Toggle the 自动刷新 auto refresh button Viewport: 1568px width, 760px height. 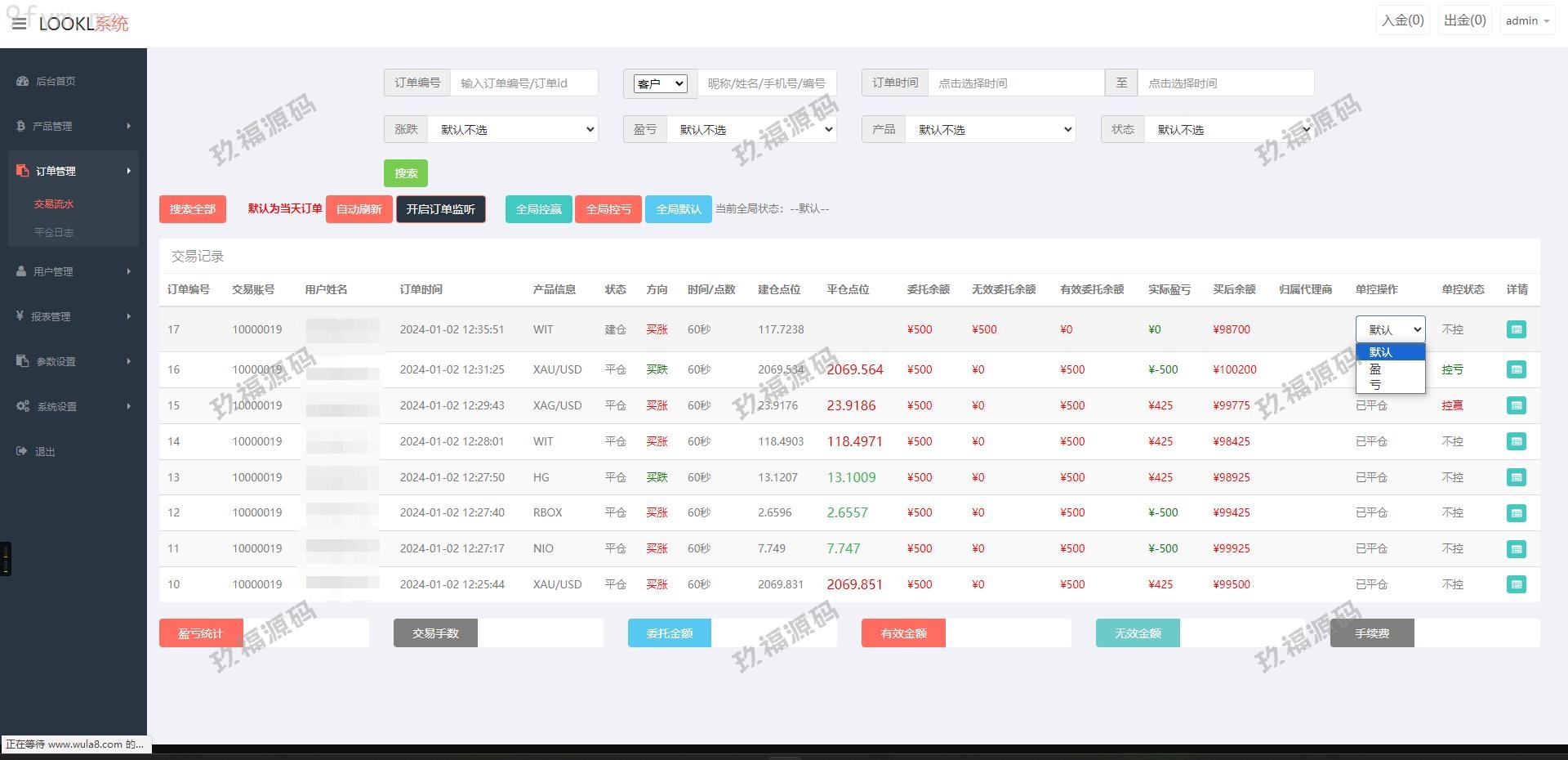pos(359,209)
